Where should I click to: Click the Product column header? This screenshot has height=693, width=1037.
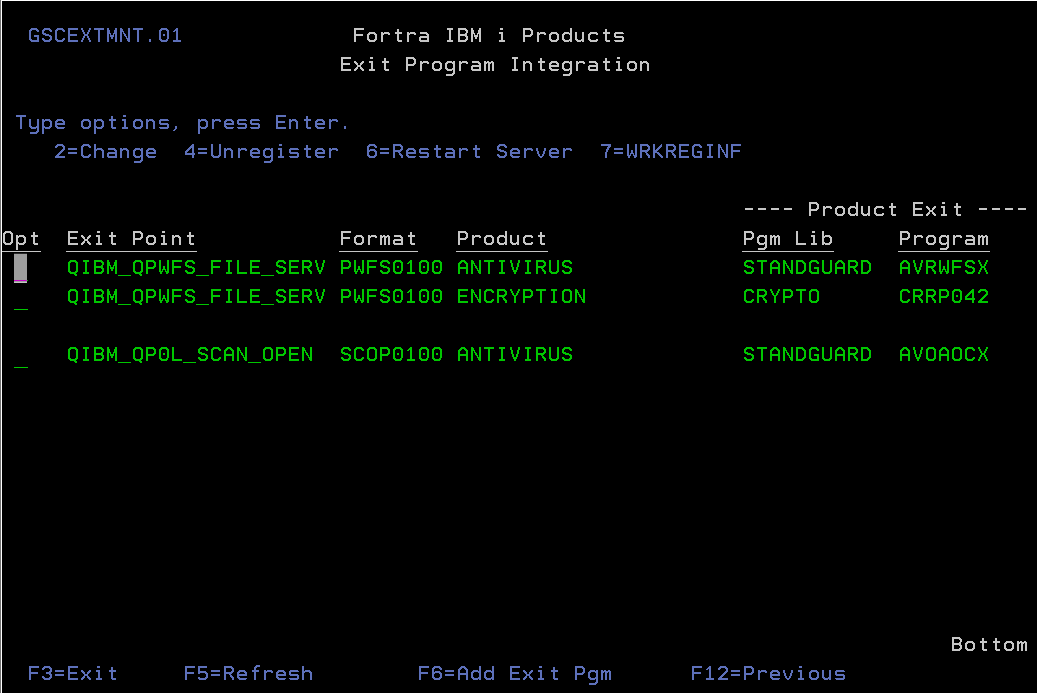pos(501,238)
